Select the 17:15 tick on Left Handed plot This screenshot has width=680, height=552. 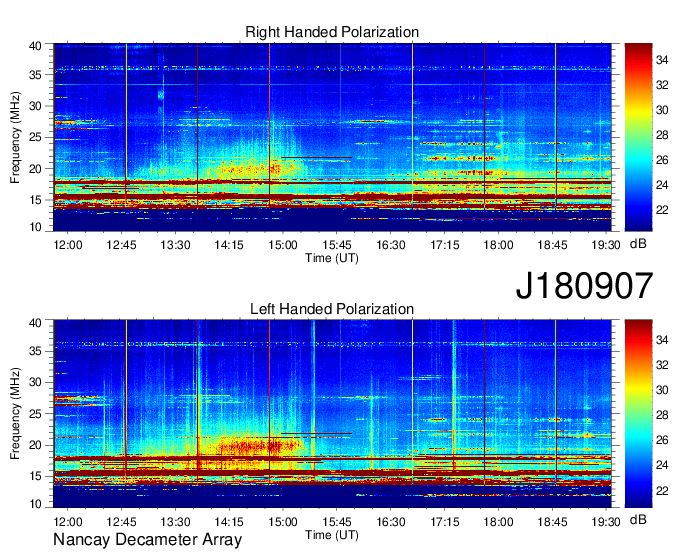click(445, 521)
